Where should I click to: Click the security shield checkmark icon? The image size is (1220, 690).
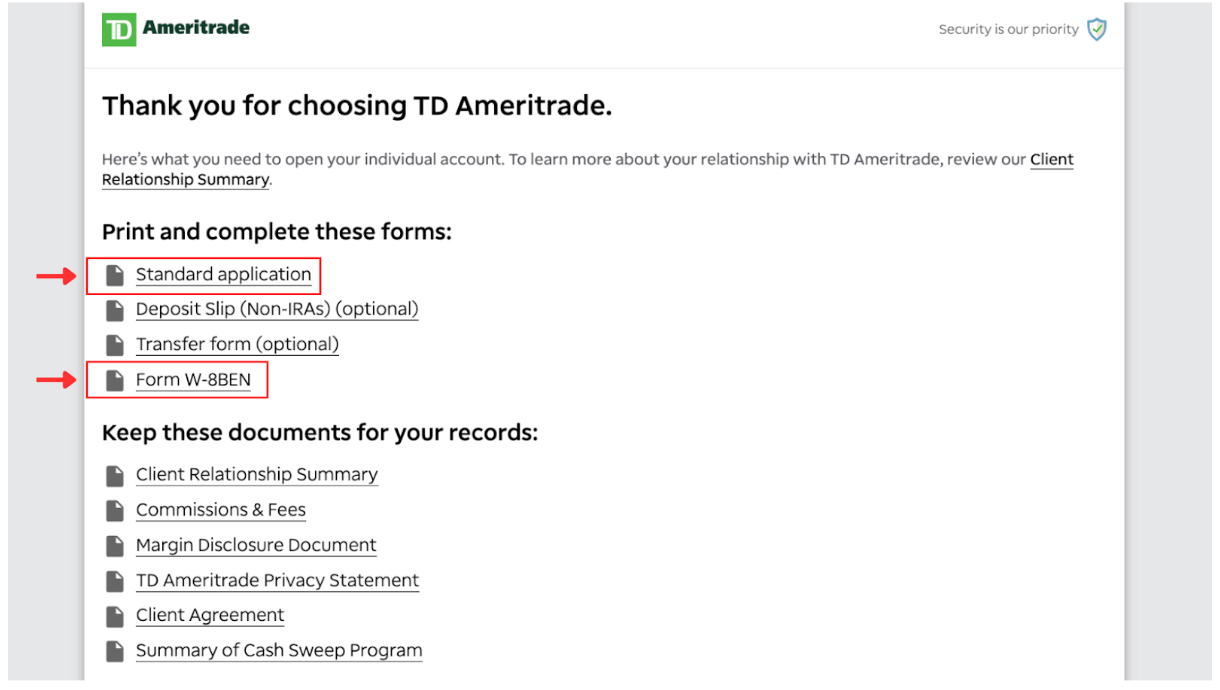point(1097,30)
